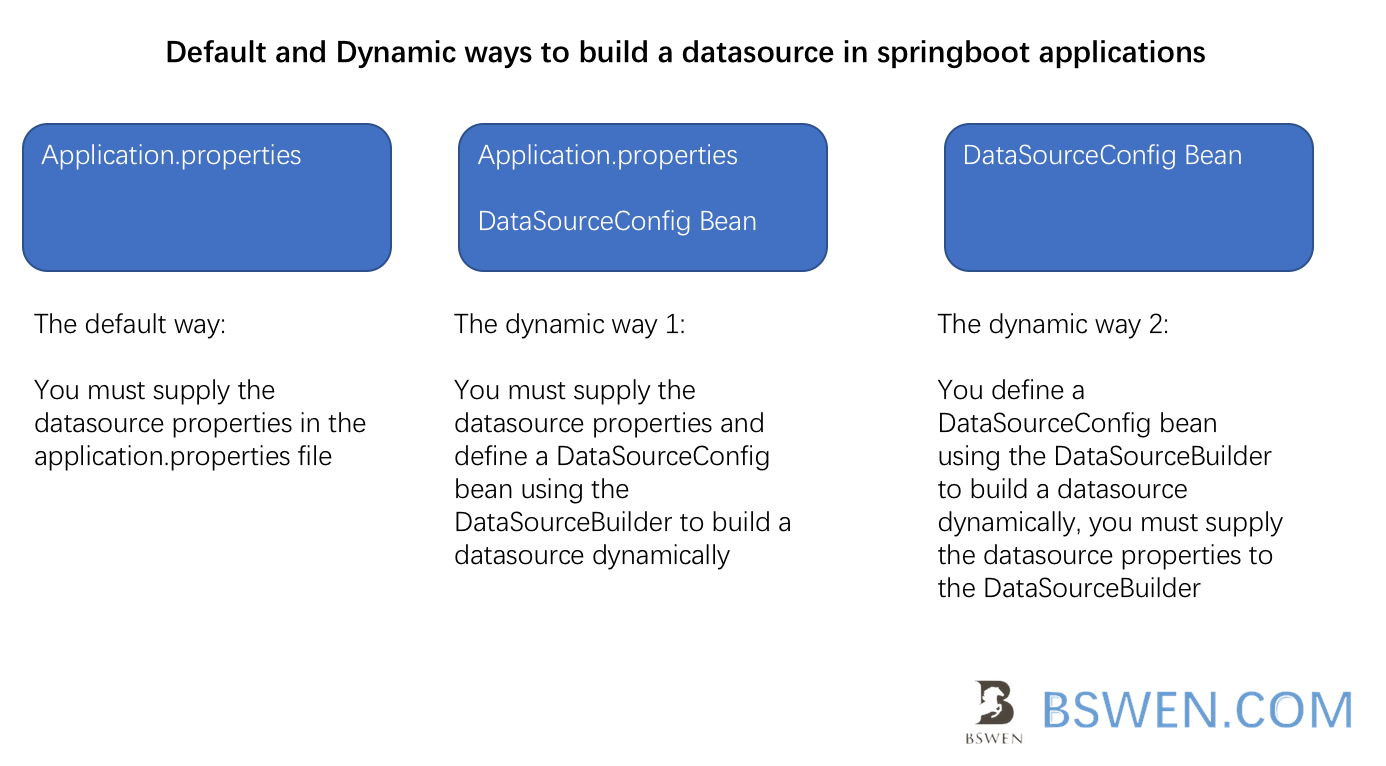This screenshot has height=766, width=1386.
Task: Click the BSWEN.COM text
Action: pyautogui.click(x=1197, y=710)
